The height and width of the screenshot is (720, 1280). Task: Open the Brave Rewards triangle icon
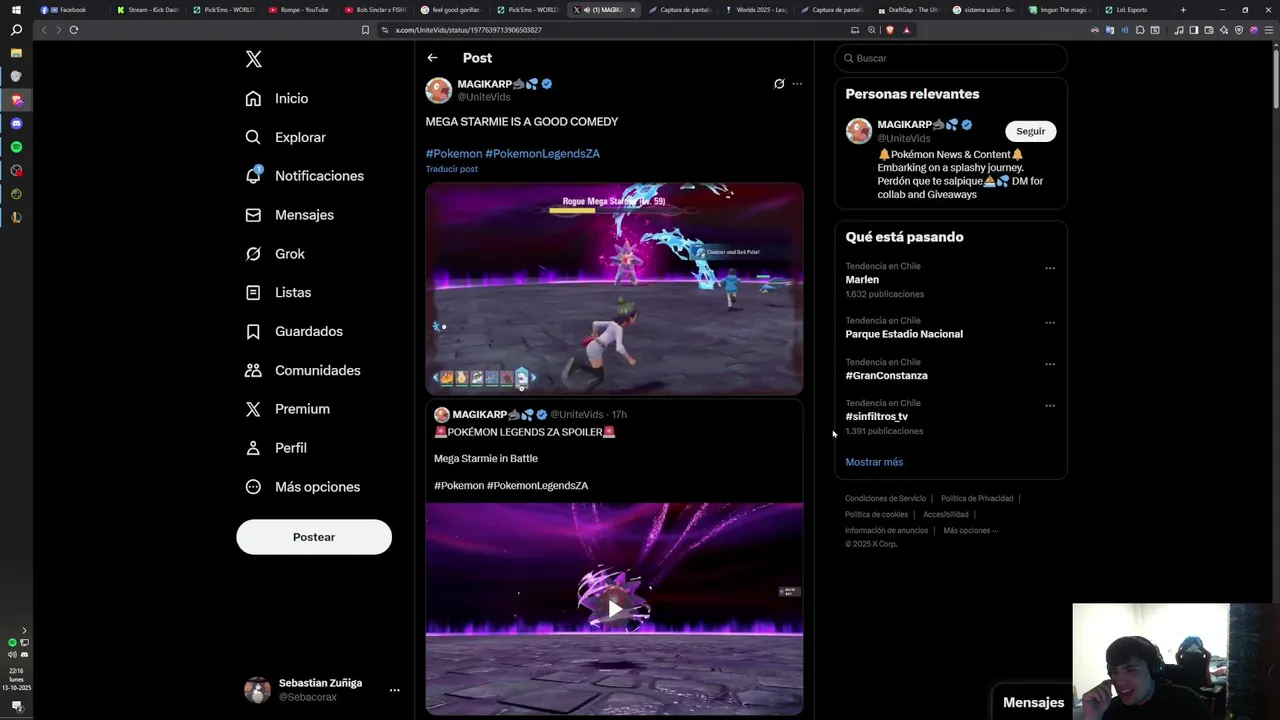(x=907, y=30)
